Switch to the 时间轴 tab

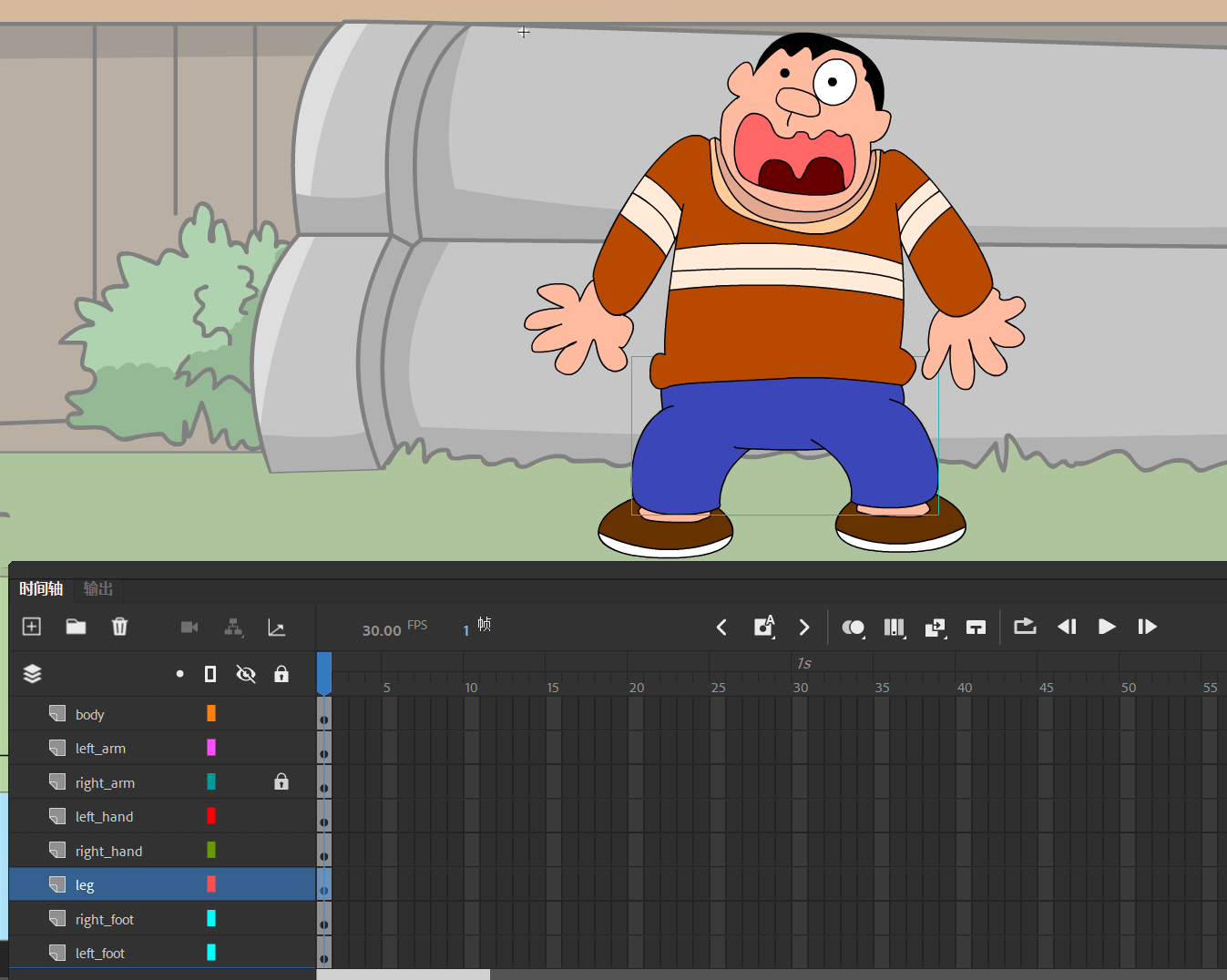[x=41, y=588]
